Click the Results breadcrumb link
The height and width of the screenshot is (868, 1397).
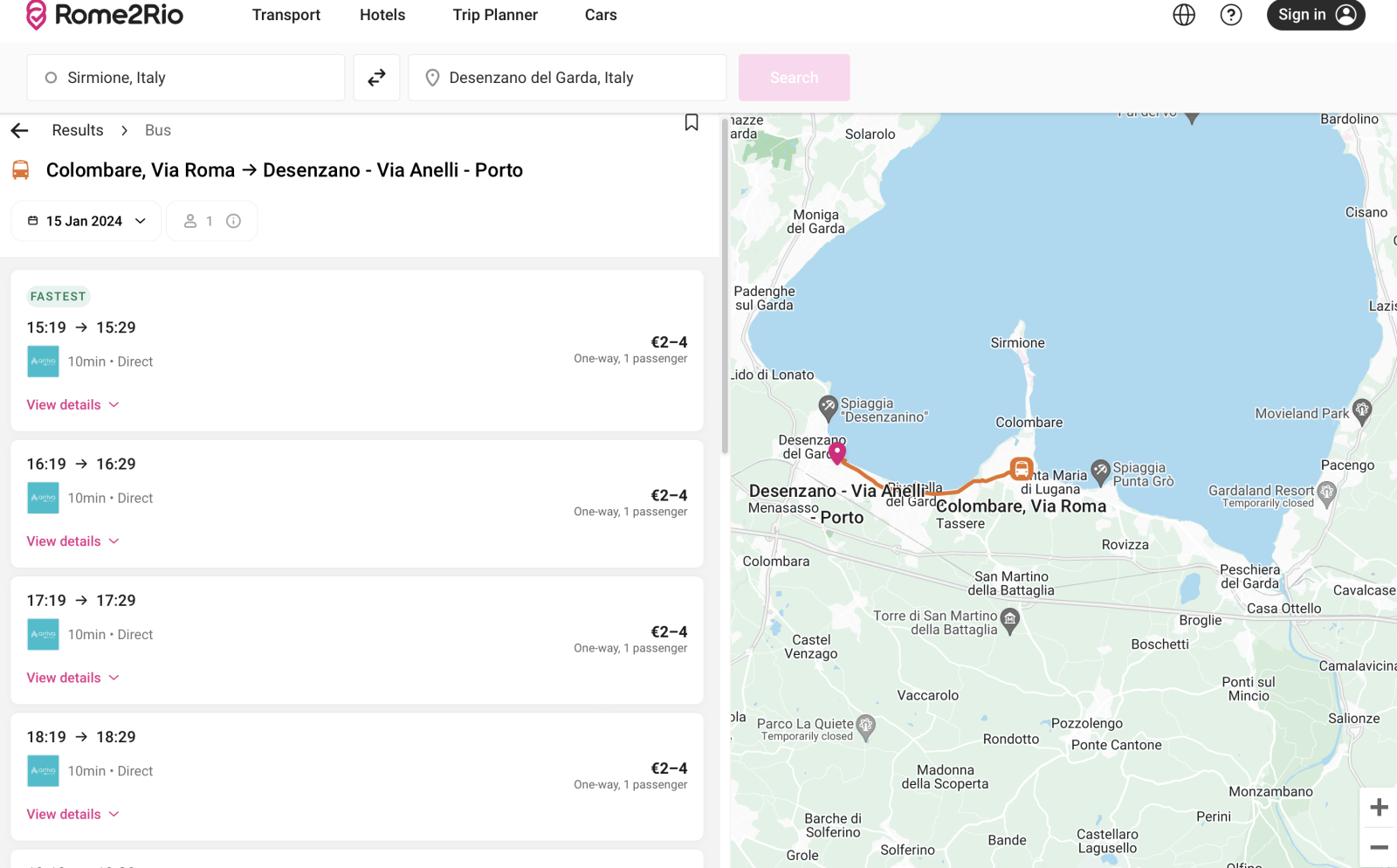pyautogui.click(x=77, y=130)
